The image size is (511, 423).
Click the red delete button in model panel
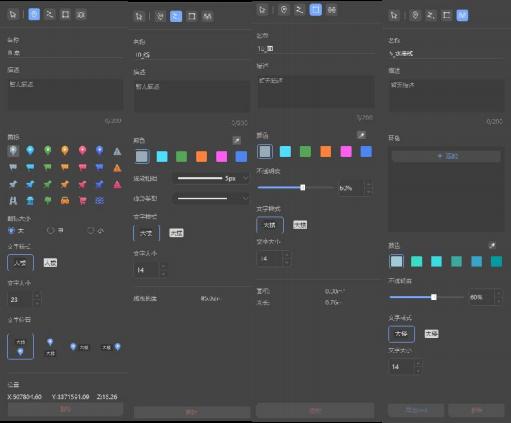pos(476,410)
